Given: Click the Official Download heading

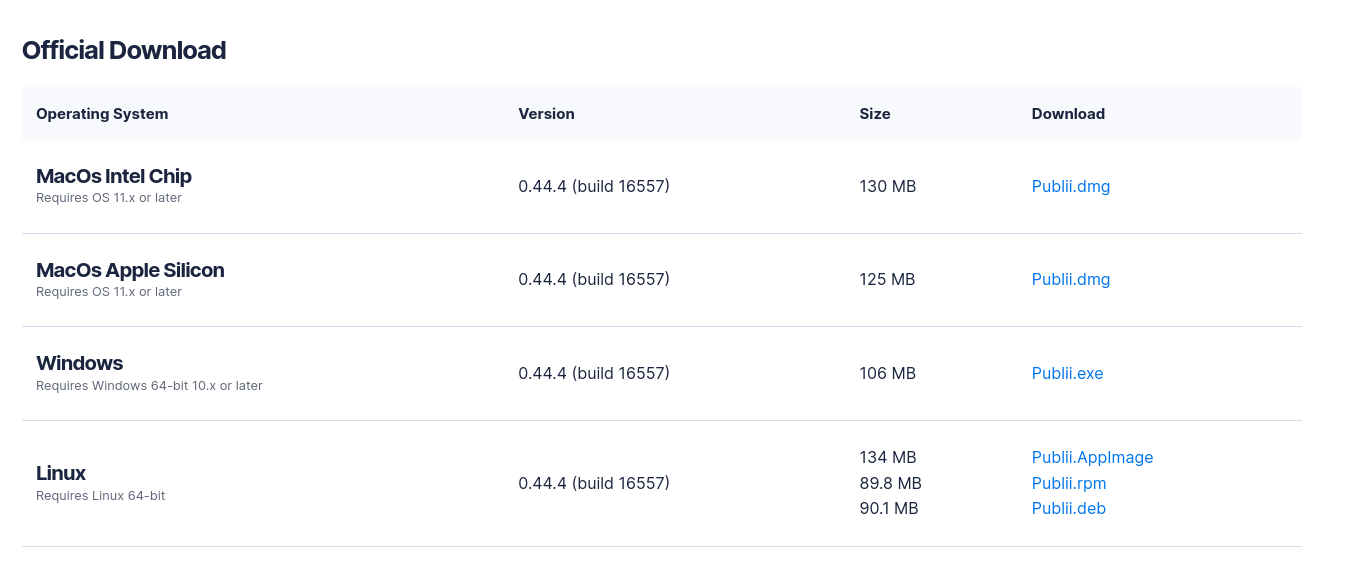Looking at the screenshot, I should coord(124,50).
